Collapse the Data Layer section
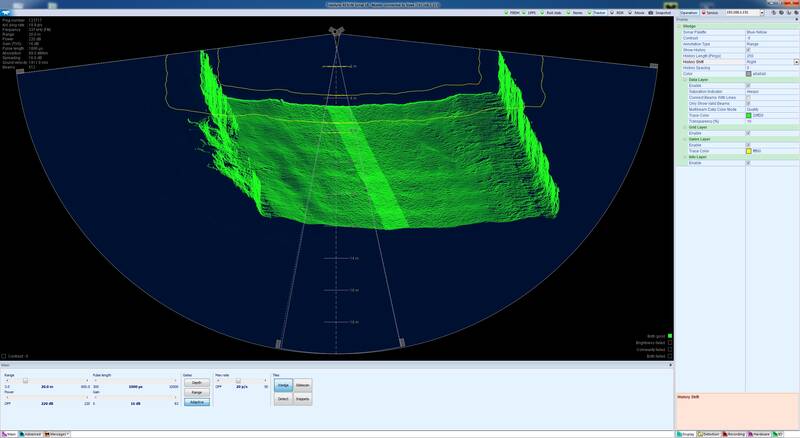 pos(685,80)
